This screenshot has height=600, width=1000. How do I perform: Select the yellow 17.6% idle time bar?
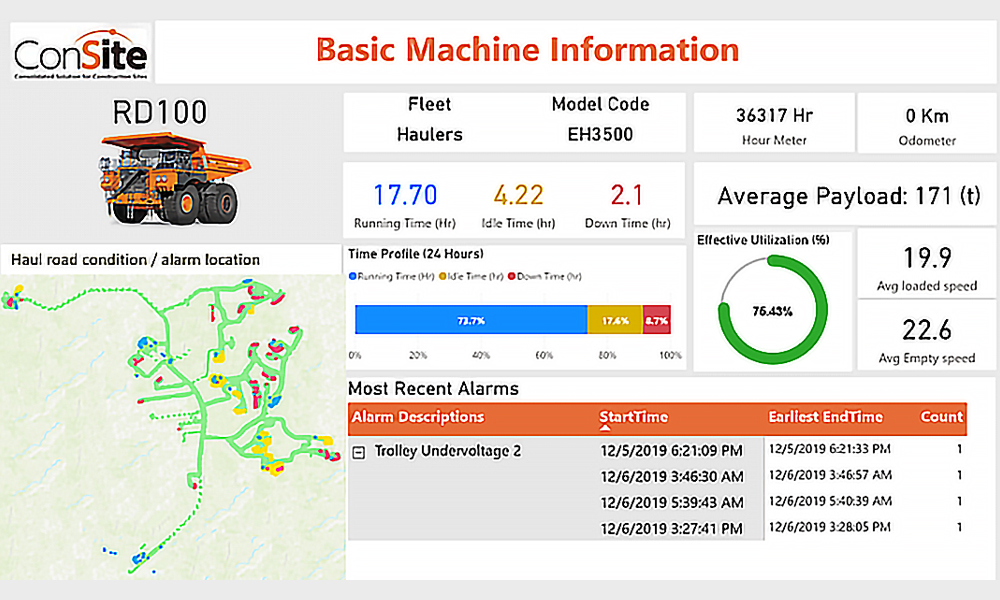pos(614,320)
